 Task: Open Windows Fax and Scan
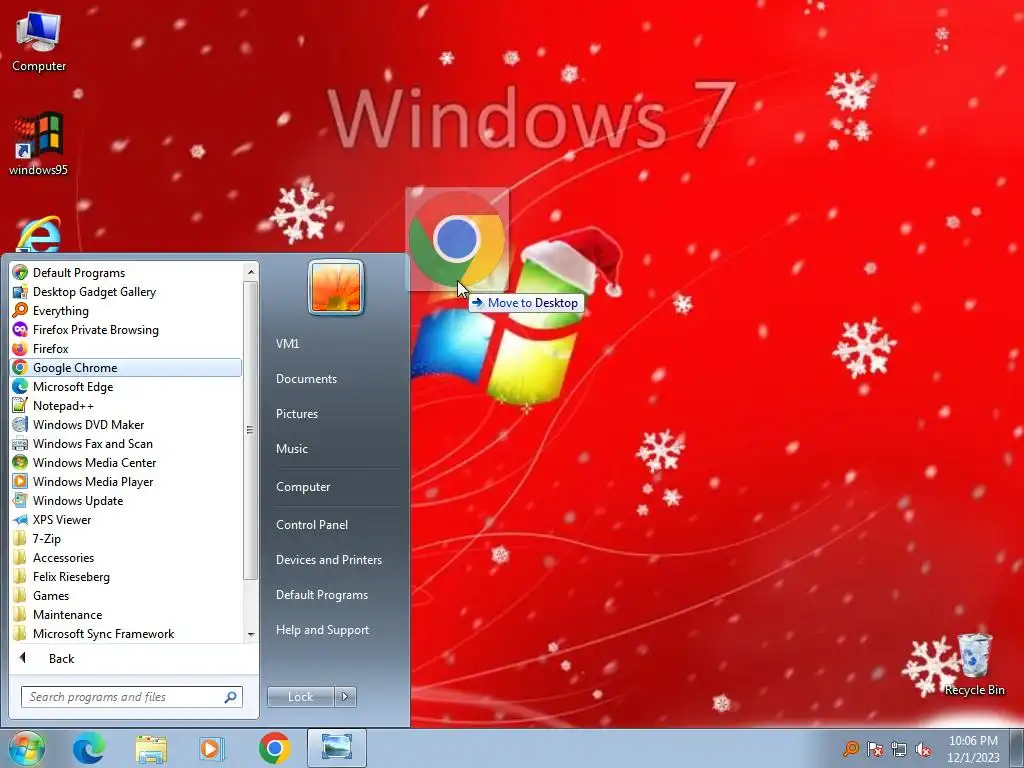tap(126, 443)
